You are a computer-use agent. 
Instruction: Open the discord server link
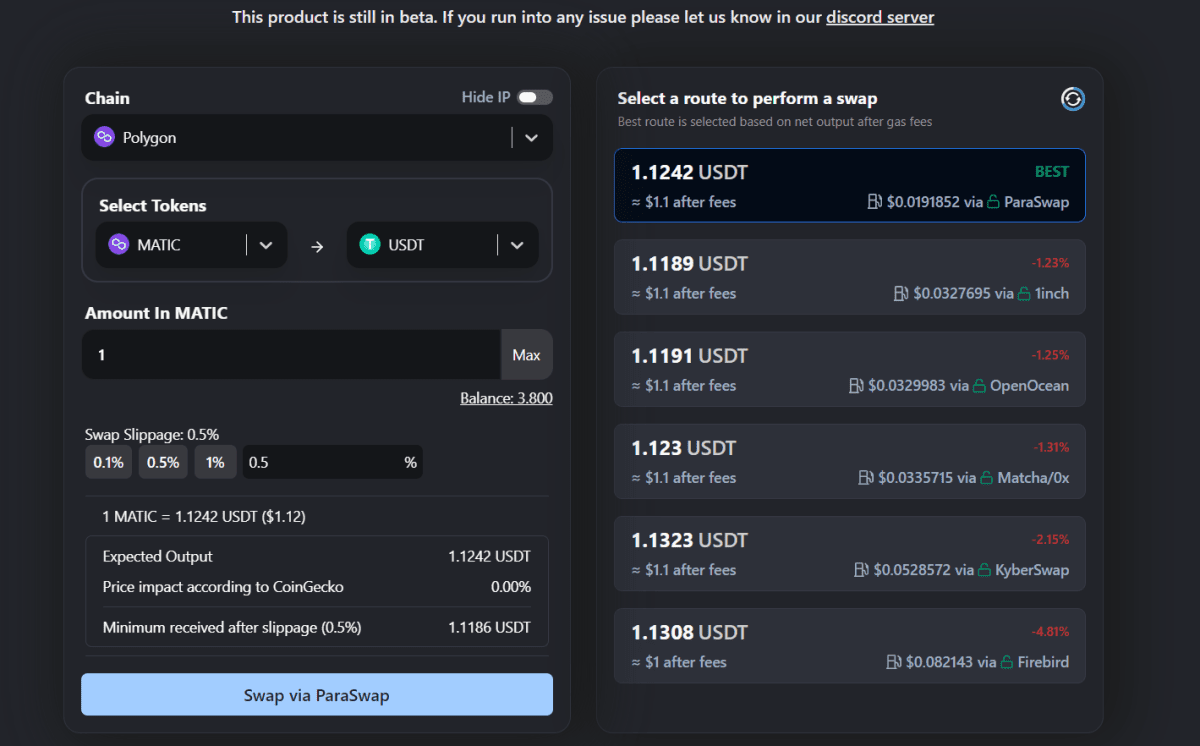click(x=880, y=17)
